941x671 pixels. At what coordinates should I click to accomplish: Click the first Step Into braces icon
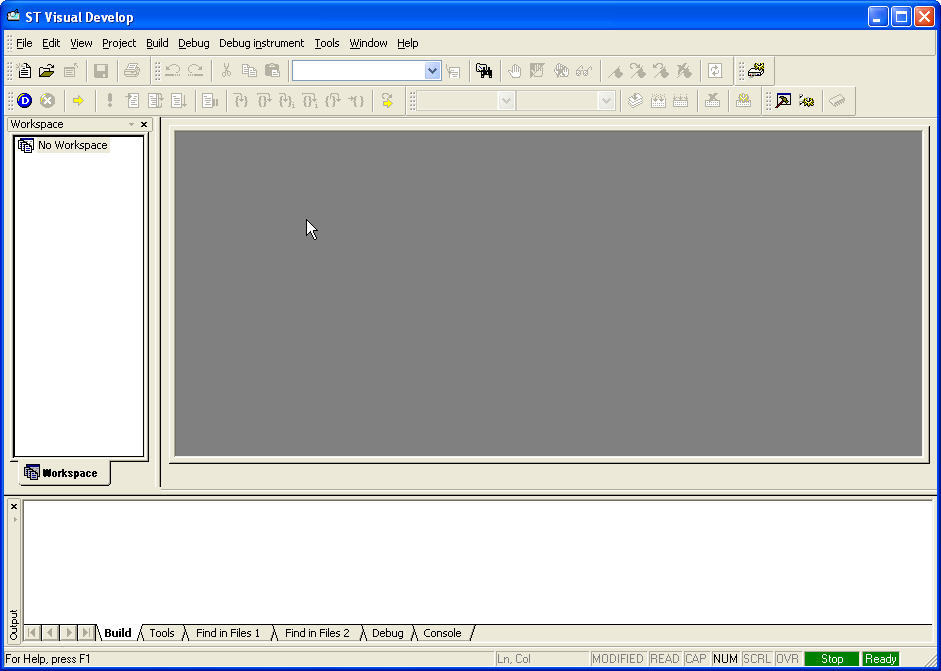[241, 101]
